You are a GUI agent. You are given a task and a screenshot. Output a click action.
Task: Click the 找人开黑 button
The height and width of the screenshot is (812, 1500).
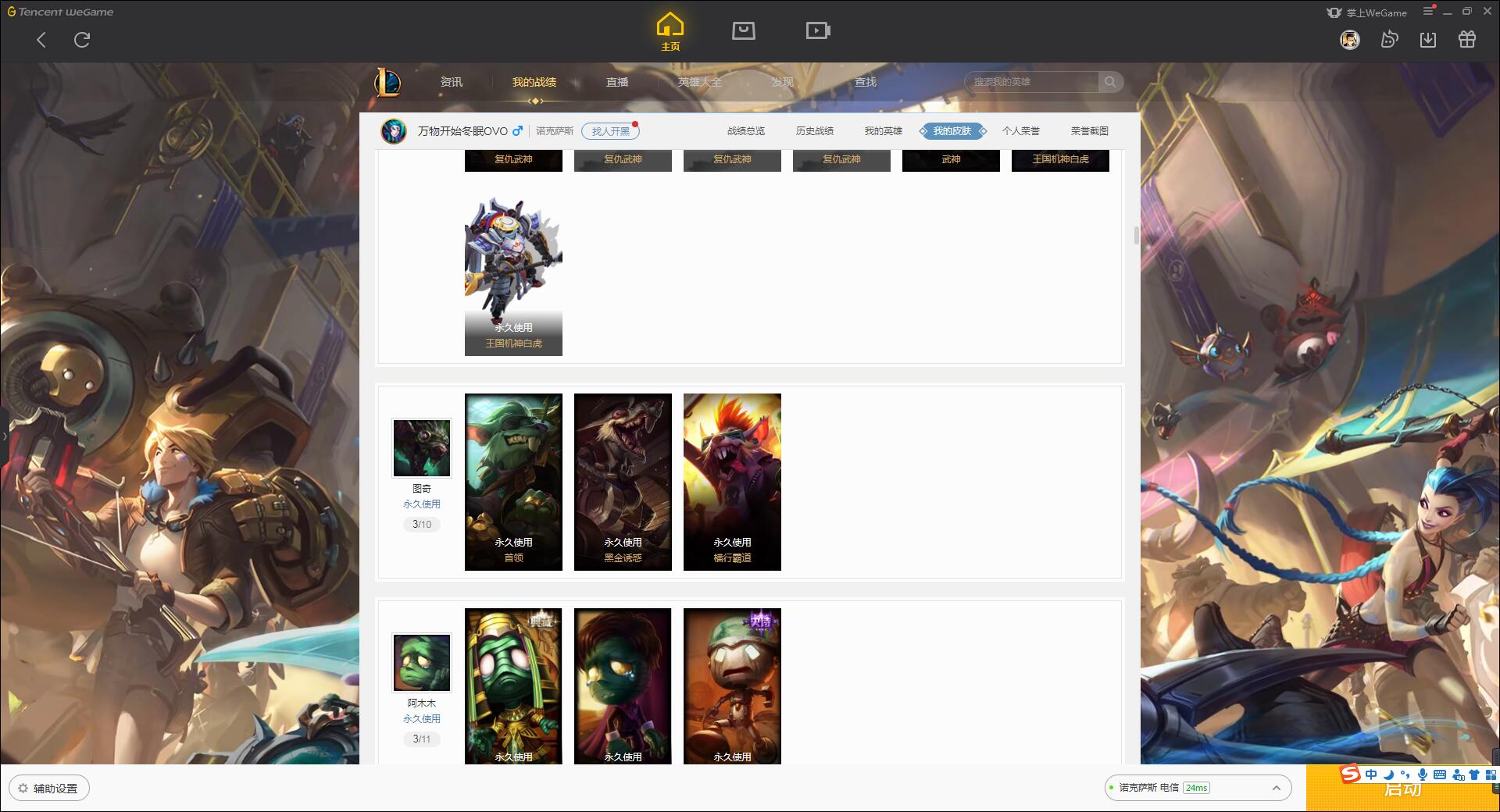[x=610, y=131]
